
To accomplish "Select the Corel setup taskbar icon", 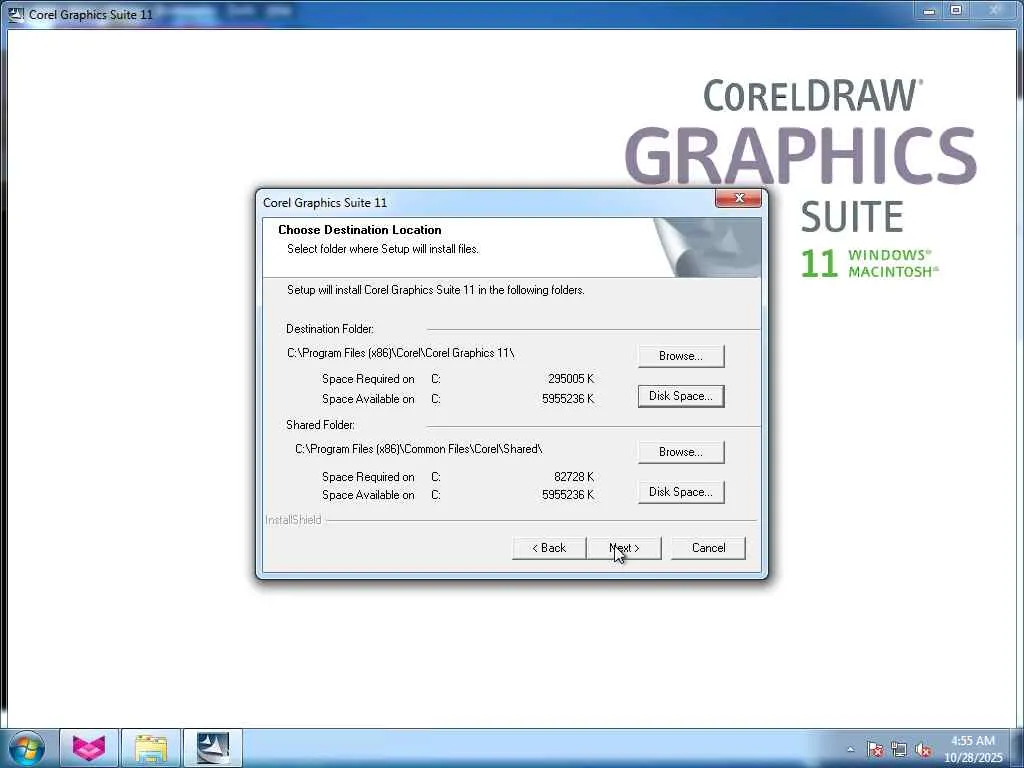I will 213,748.
